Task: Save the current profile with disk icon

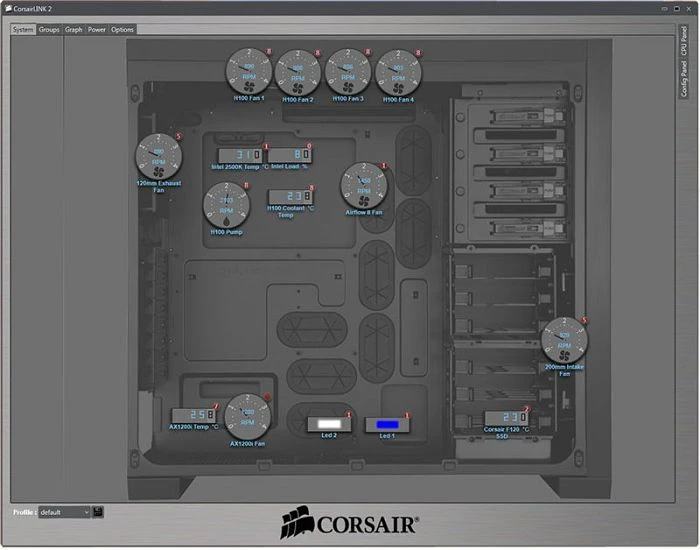Action: pos(98,512)
